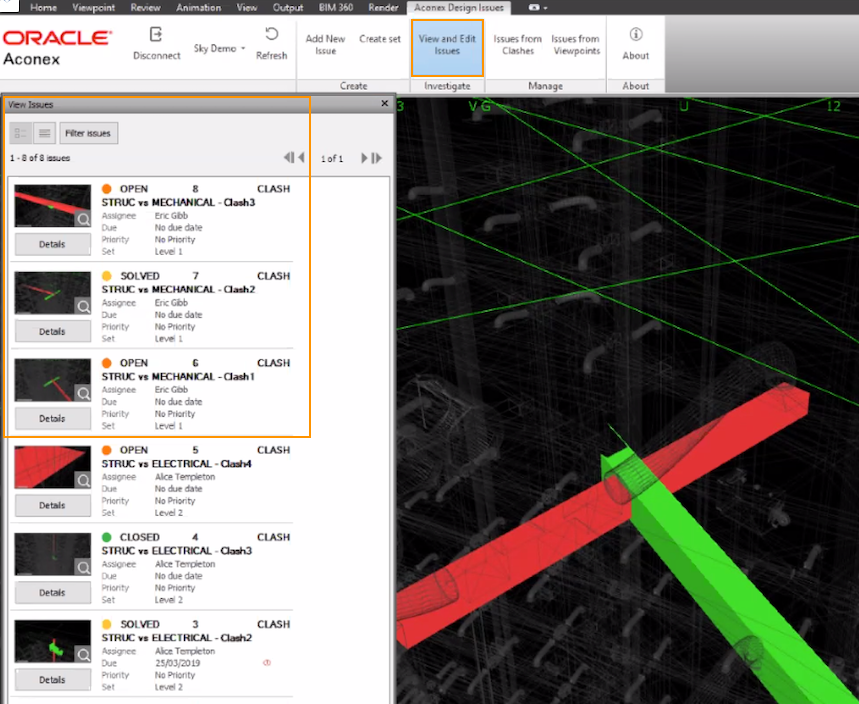Viewport: 859px width, 704px height.
Task: Open the About info icon
Action: tap(635, 34)
